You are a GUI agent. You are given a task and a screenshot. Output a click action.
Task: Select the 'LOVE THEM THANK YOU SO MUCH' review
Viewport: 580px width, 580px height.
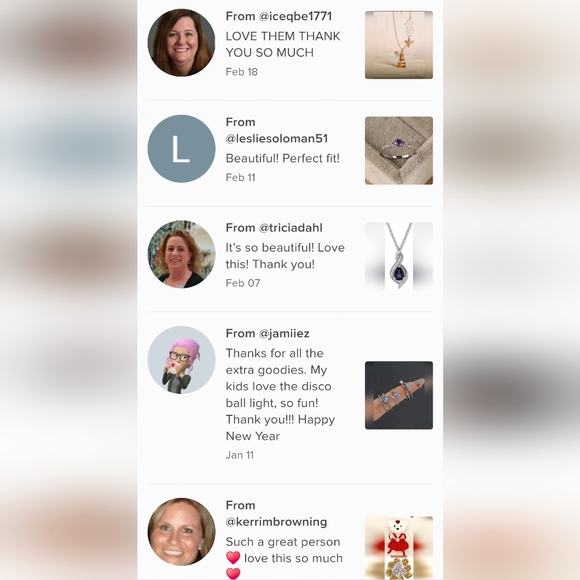[283, 44]
